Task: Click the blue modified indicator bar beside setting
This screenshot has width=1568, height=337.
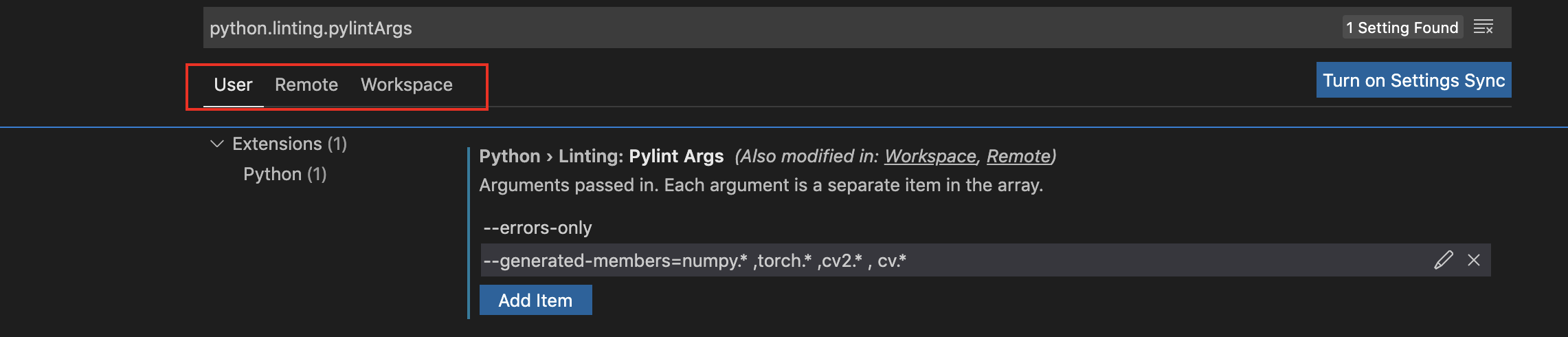Action: (468, 232)
